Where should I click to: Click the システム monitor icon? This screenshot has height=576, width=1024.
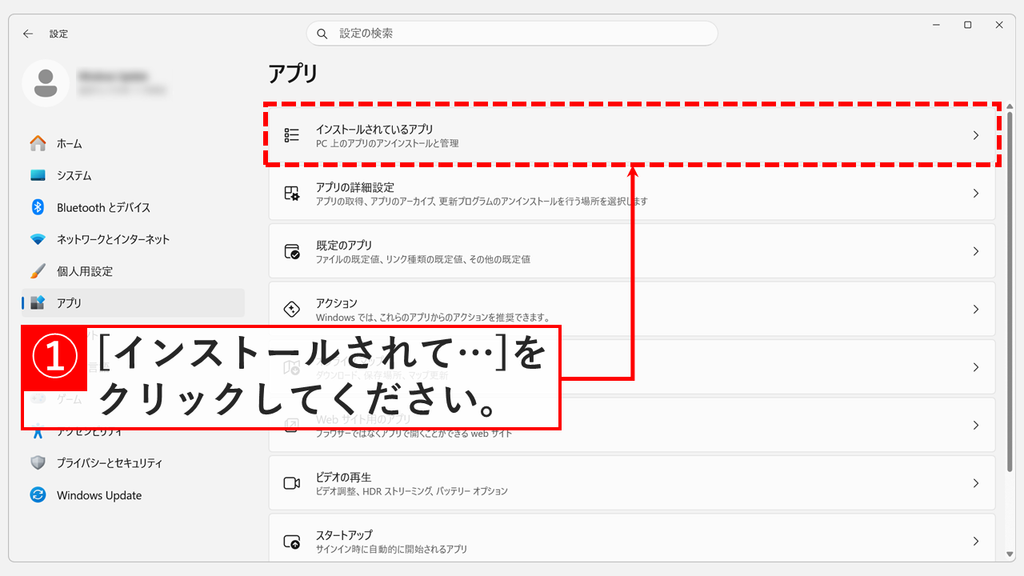(x=38, y=175)
